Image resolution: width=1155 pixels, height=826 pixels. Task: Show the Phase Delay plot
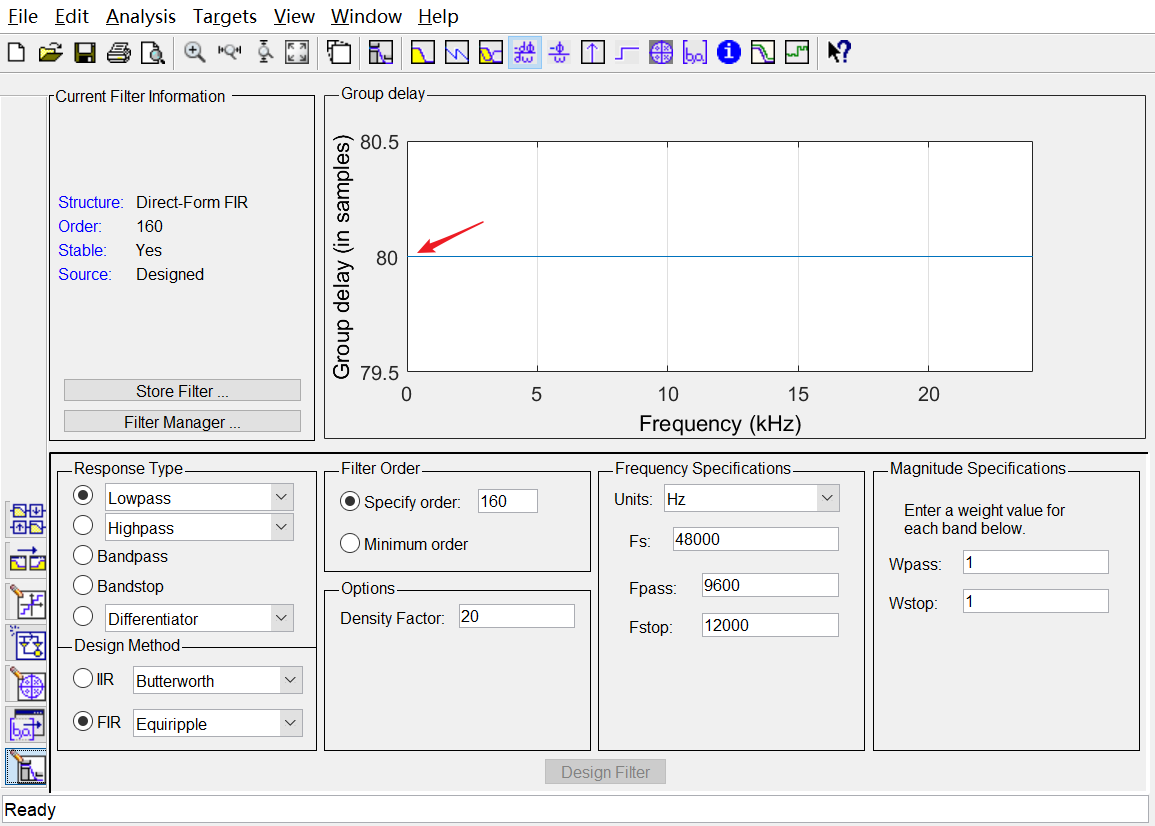[x=559, y=52]
